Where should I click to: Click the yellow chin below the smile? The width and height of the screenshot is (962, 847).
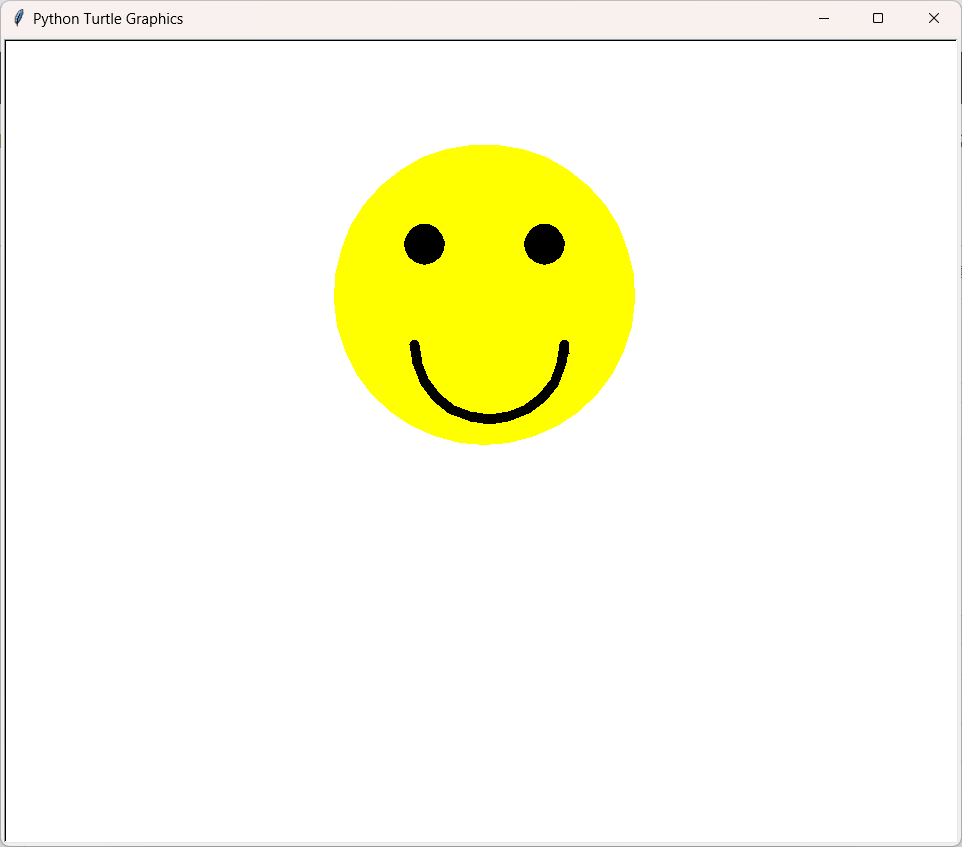coord(486,432)
